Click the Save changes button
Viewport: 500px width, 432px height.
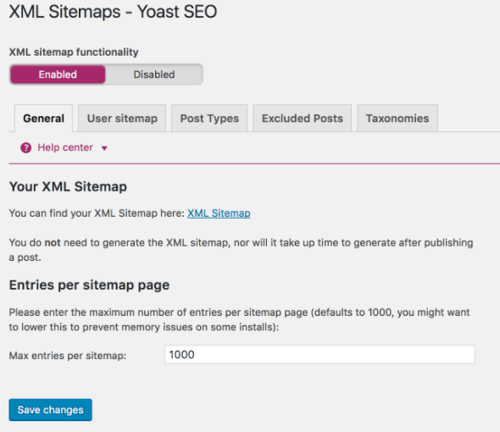click(50, 410)
